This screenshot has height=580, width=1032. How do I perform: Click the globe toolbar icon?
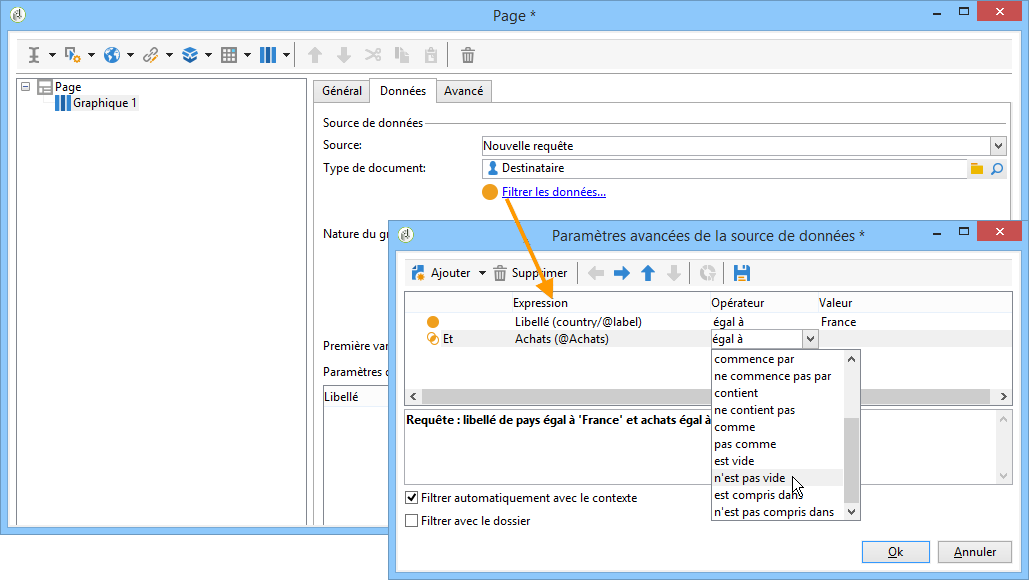point(112,55)
